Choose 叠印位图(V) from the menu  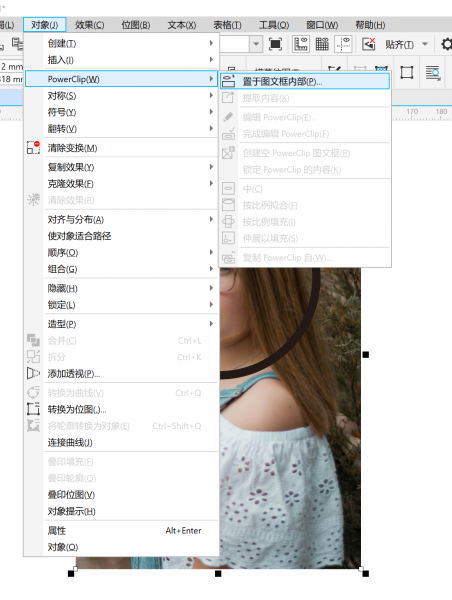coord(121,494)
